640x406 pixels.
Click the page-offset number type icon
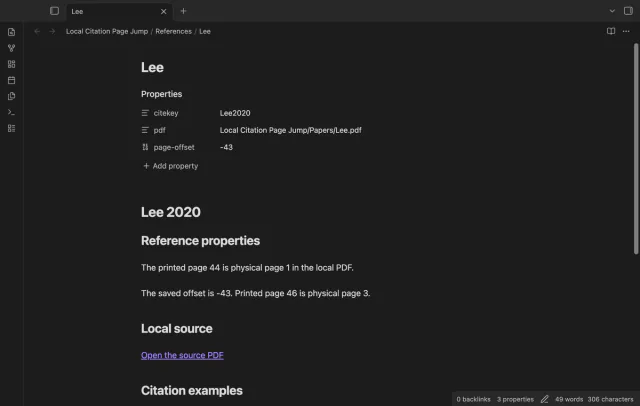pyautogui.click(x=145, y=147)
